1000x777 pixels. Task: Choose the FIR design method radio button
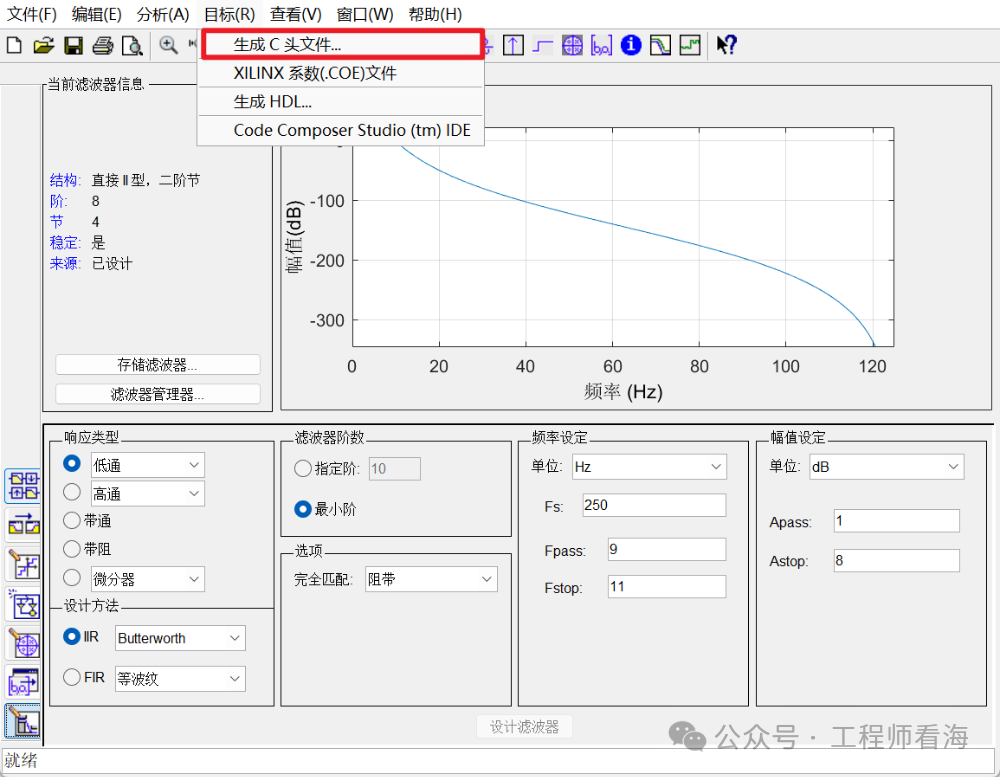tap(72, 677)
